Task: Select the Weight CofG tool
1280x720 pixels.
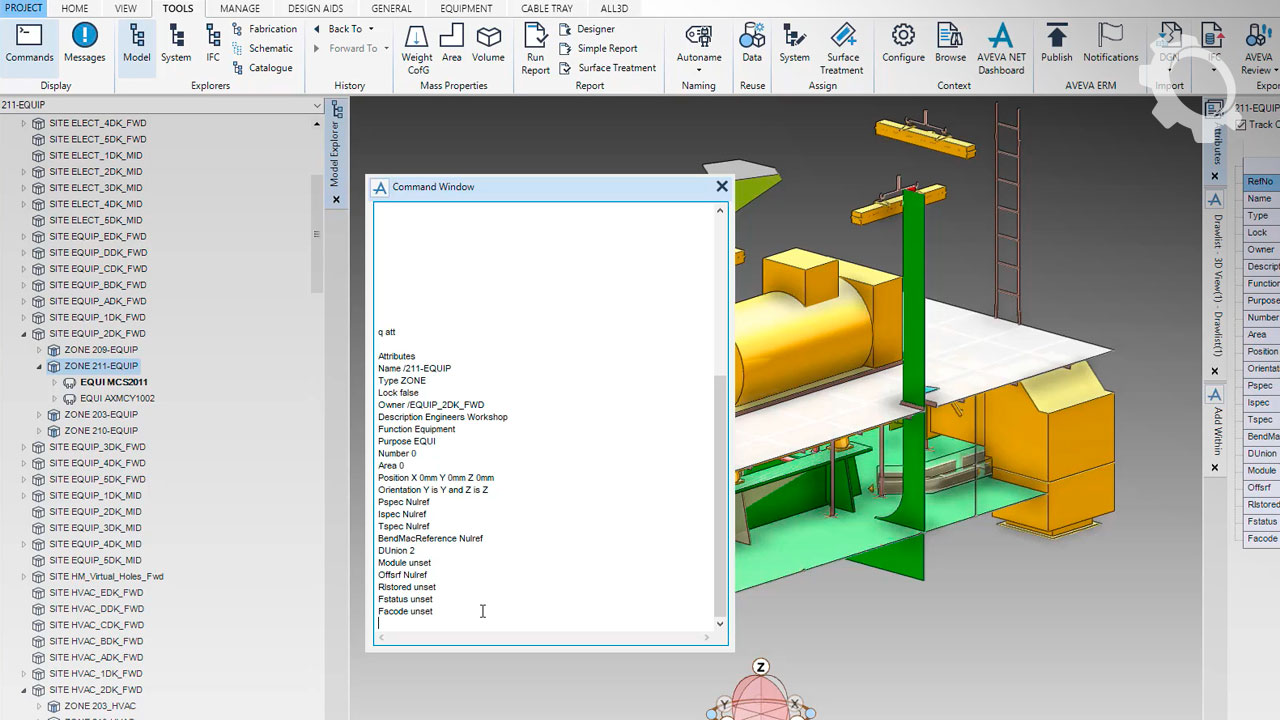Action: (417, 49)
